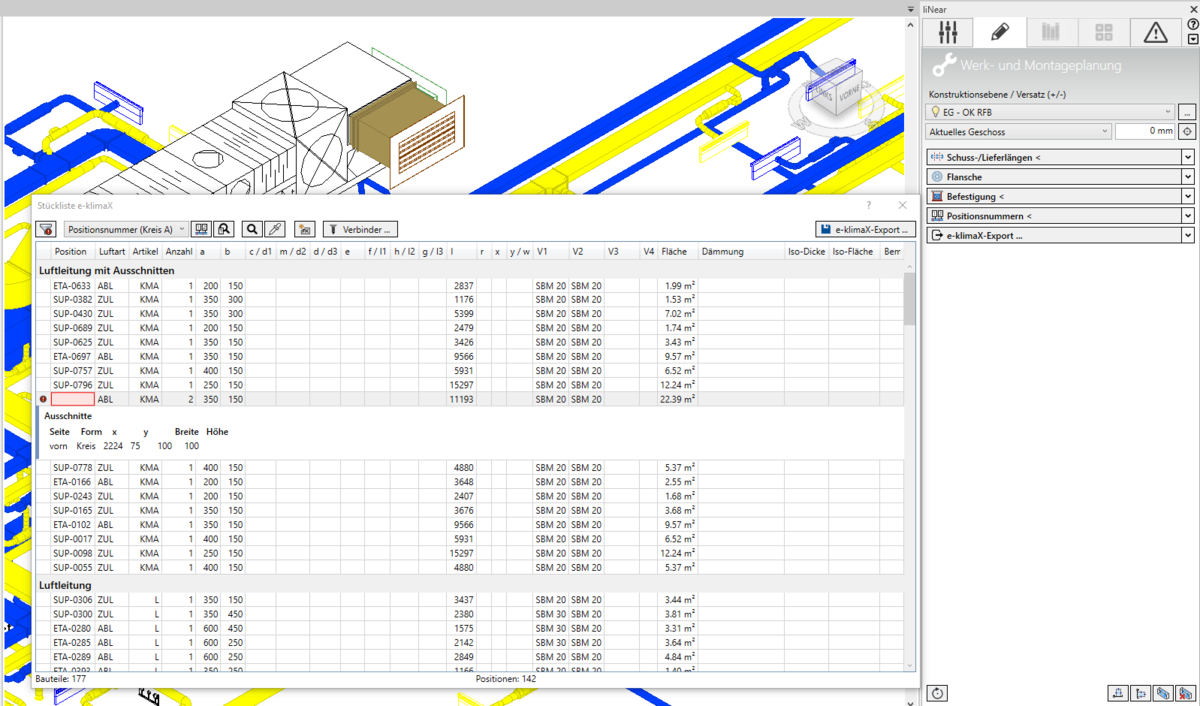This screenshot has height=706, width=1200.
Task: Click the e-klimaX-Export button in Stückliste
Action: 865,230
